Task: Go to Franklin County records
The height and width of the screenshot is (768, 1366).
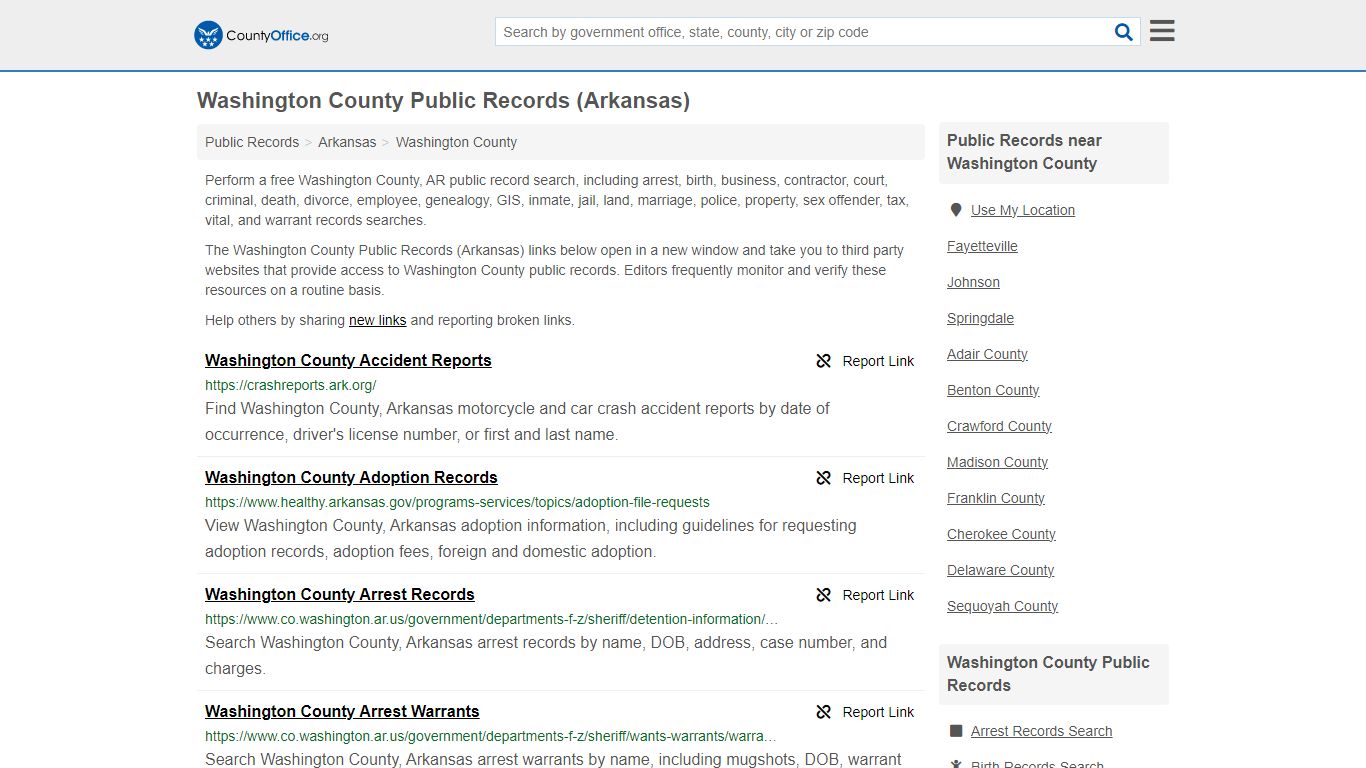Action: [x=996, y=498]
